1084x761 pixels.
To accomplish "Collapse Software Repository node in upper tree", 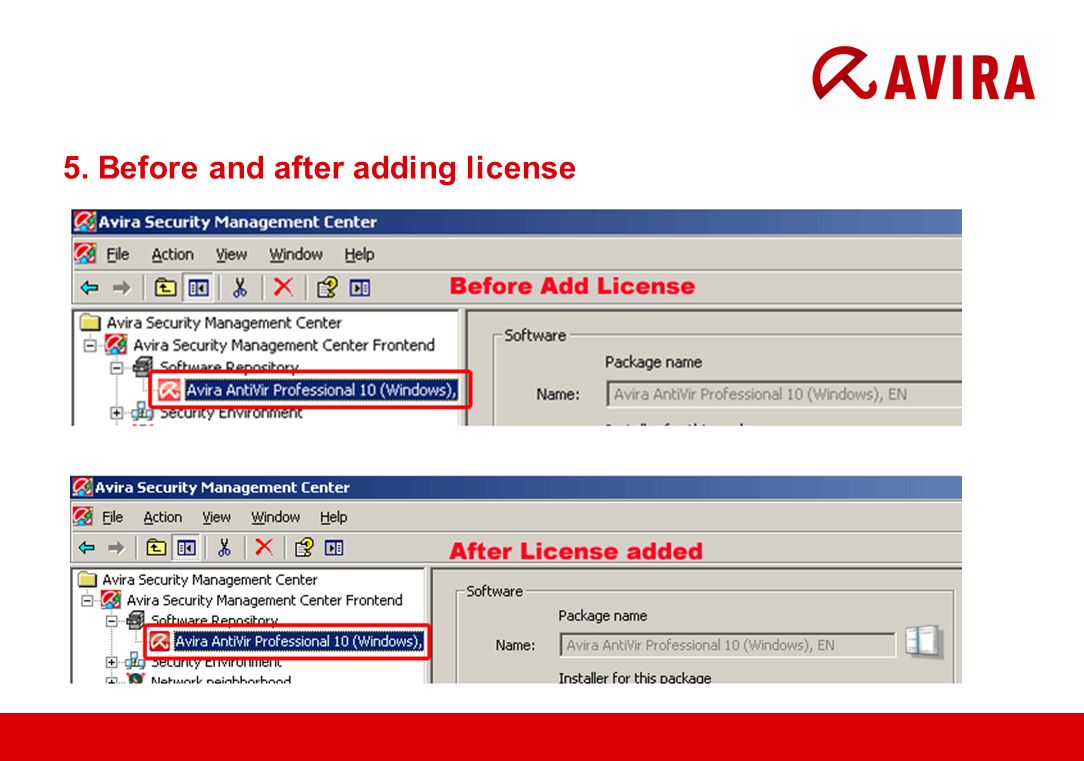I will point(117,367).
